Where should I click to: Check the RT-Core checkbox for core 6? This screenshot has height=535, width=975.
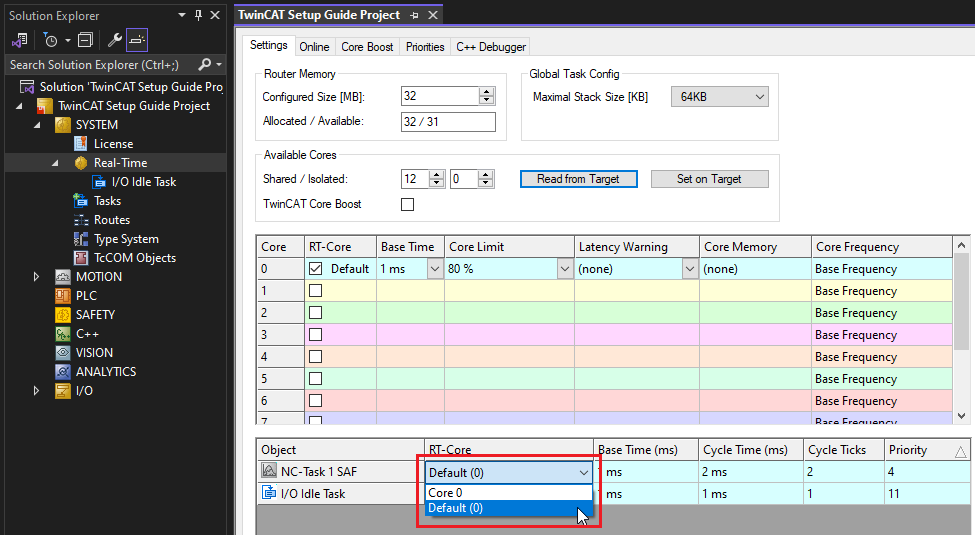coord(316,401)
